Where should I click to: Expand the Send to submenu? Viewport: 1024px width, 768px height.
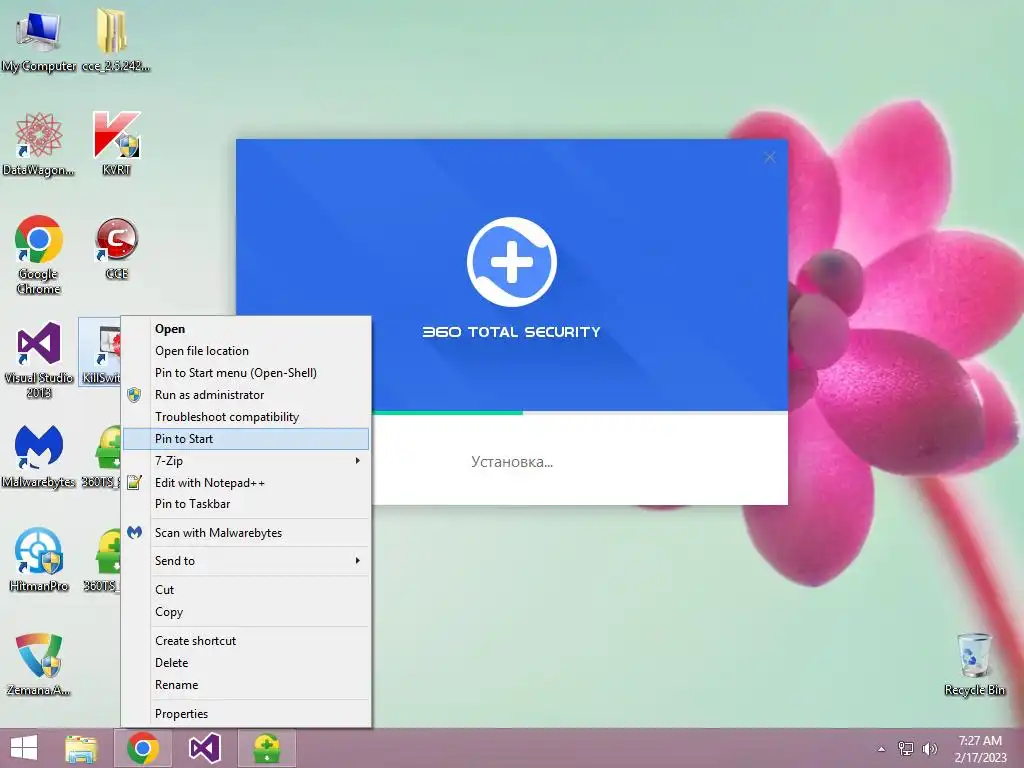246,561
